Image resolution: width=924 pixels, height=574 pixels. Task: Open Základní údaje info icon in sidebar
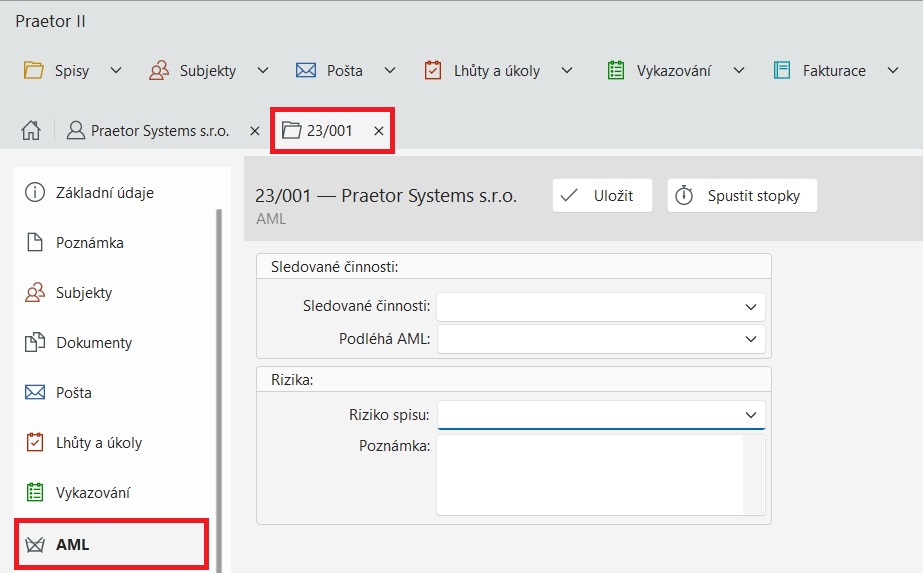(36, 193)
